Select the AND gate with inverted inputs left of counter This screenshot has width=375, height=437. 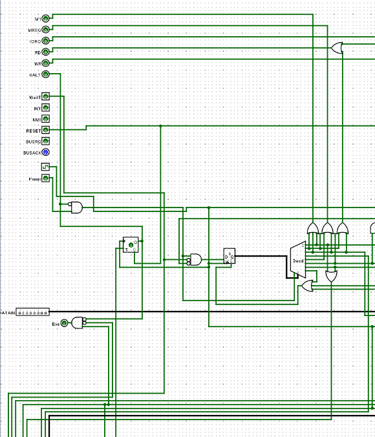click(x=195, y=260)
